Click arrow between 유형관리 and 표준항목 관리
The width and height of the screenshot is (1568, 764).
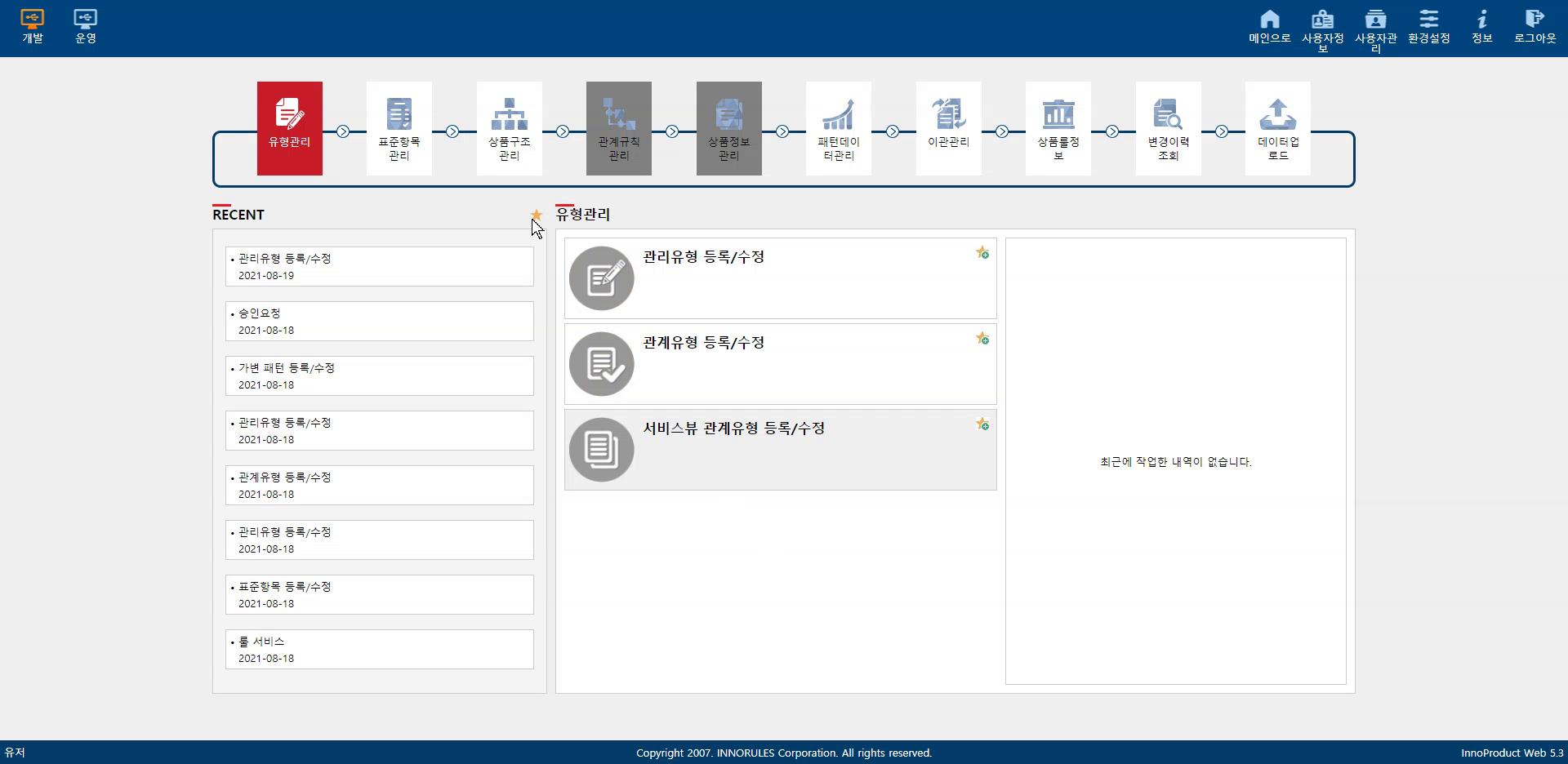tap(343, 131)
